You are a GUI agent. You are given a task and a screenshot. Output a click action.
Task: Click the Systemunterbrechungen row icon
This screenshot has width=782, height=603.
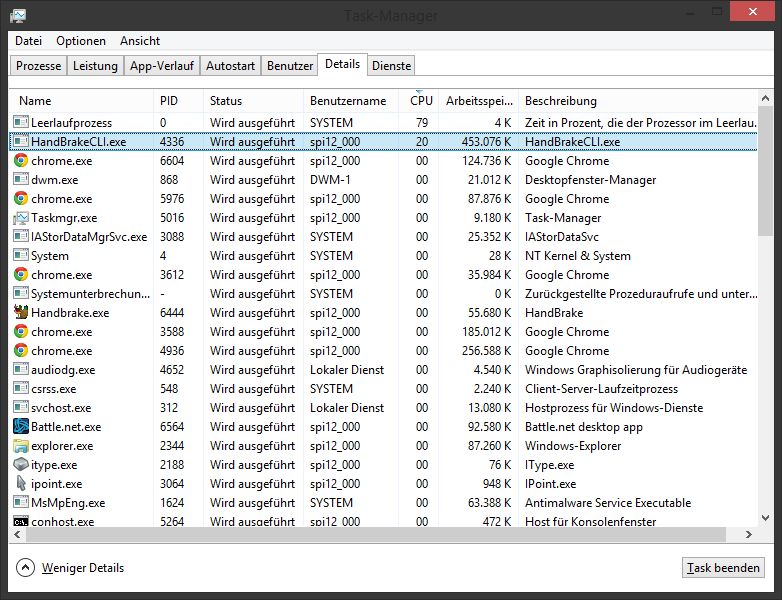(x=21, y=293)
